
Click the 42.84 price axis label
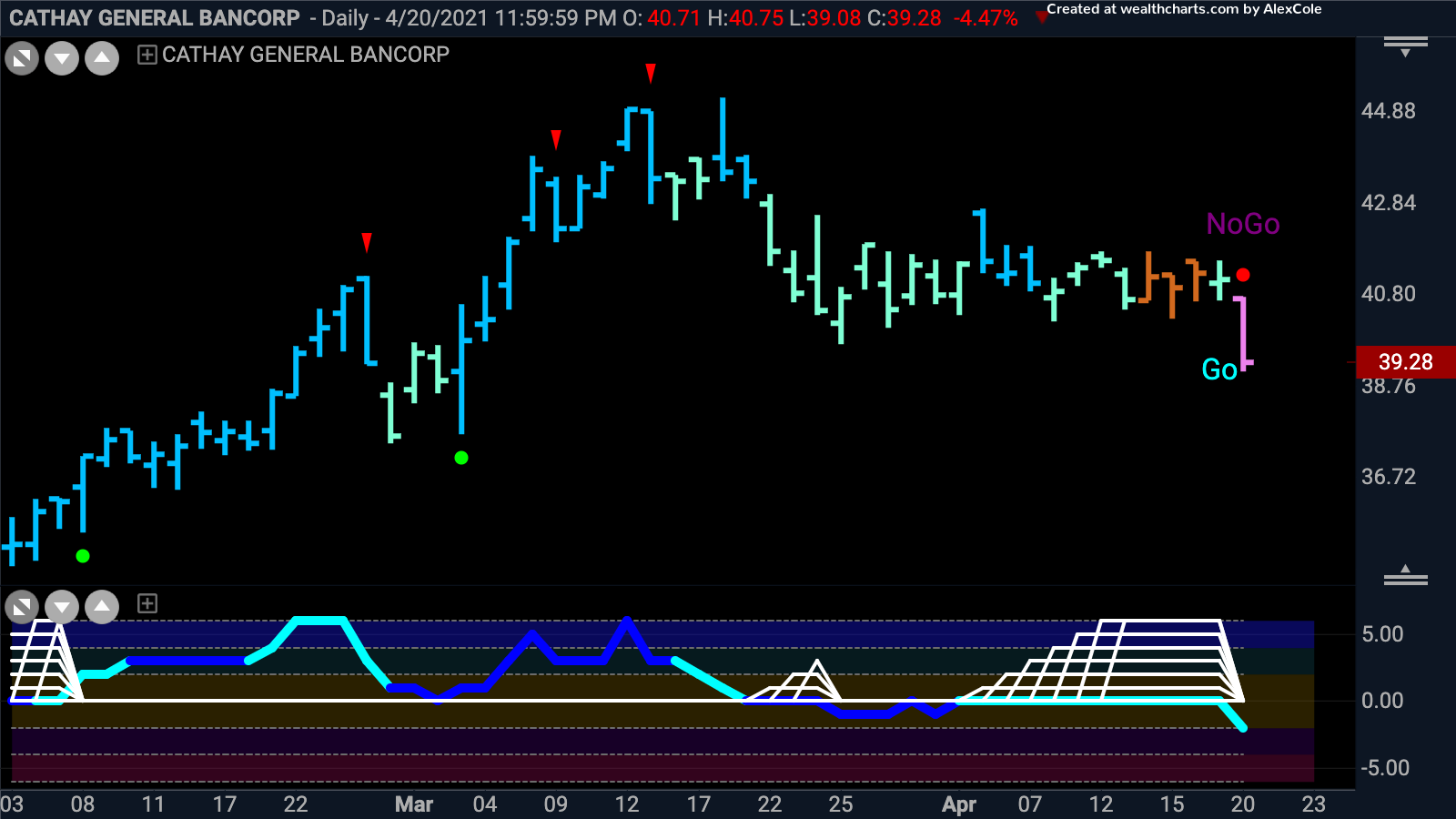click(x=1389, y=203)
